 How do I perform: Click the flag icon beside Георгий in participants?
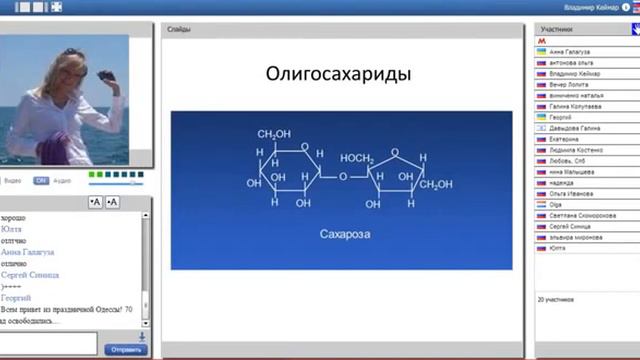(541, 117)
